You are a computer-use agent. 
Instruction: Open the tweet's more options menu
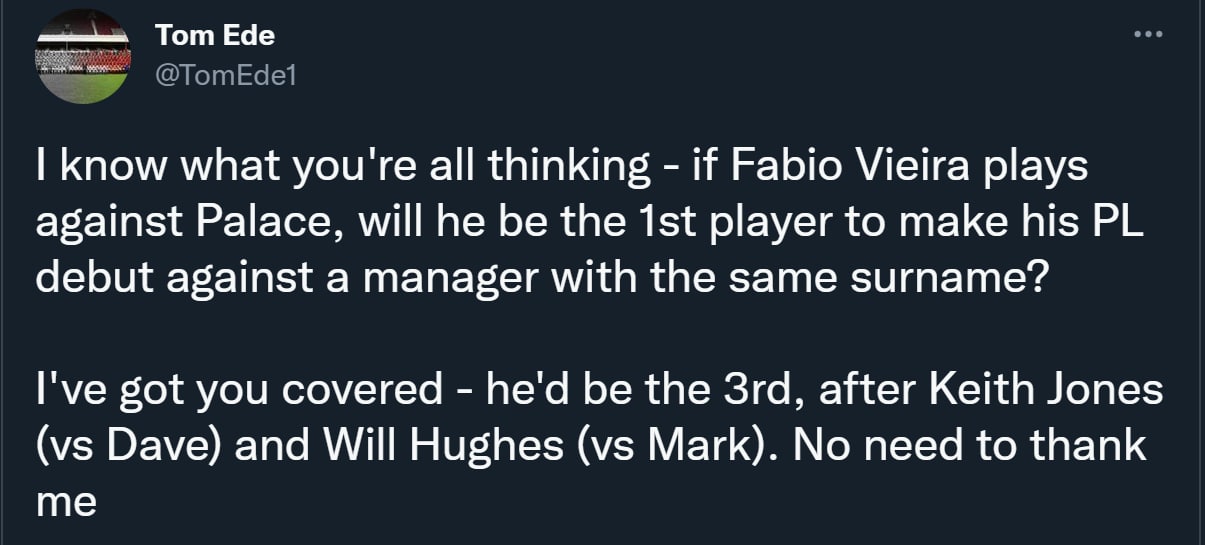[x=1146, y=35]
